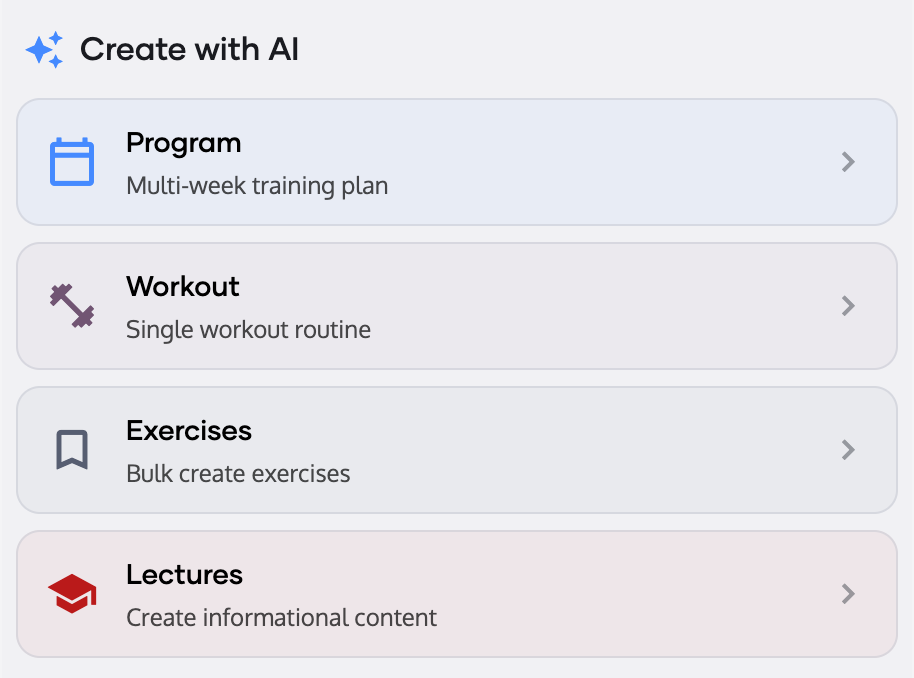Image resolution: width=914 pixels, height=678 pixels.
Task: Click the sparkle AI icon in header
Action: (x=45, y=49)
